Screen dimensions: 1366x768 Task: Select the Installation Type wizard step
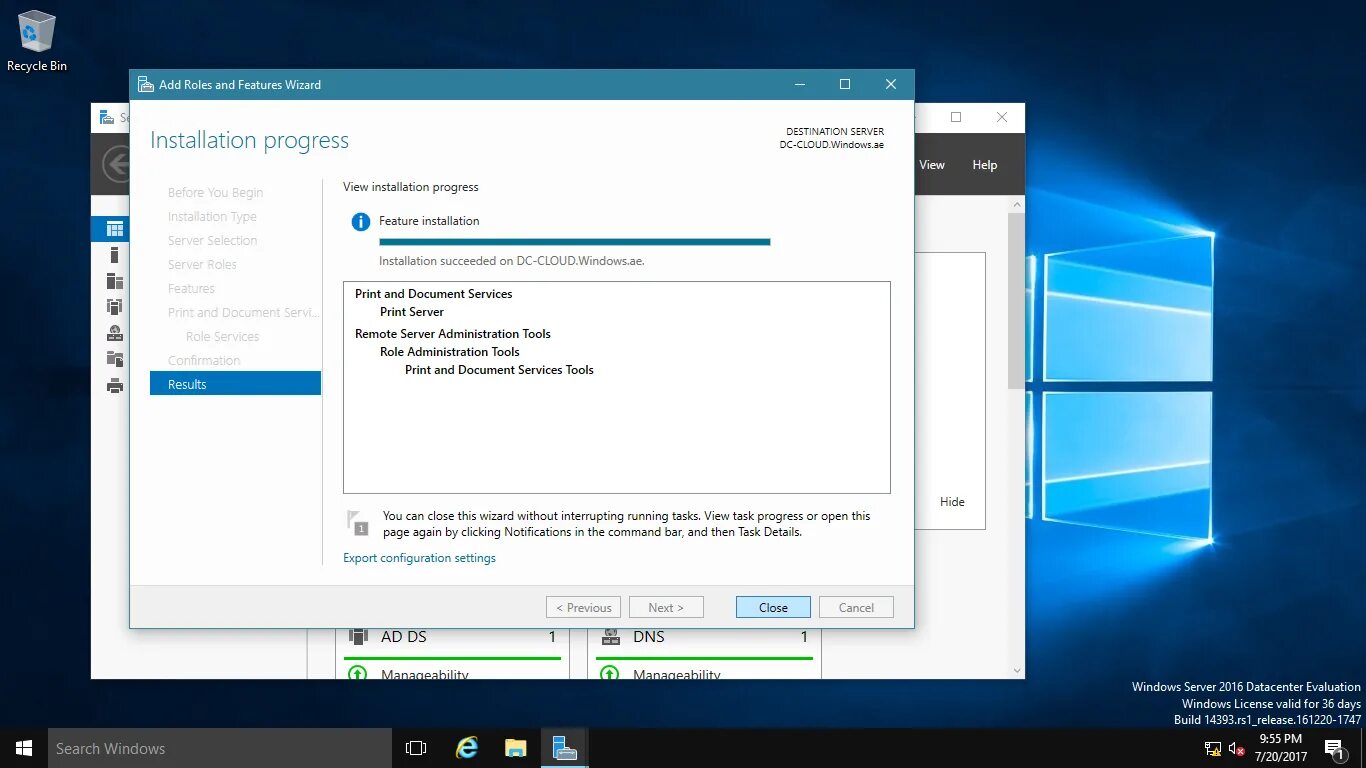click(212, 216)
